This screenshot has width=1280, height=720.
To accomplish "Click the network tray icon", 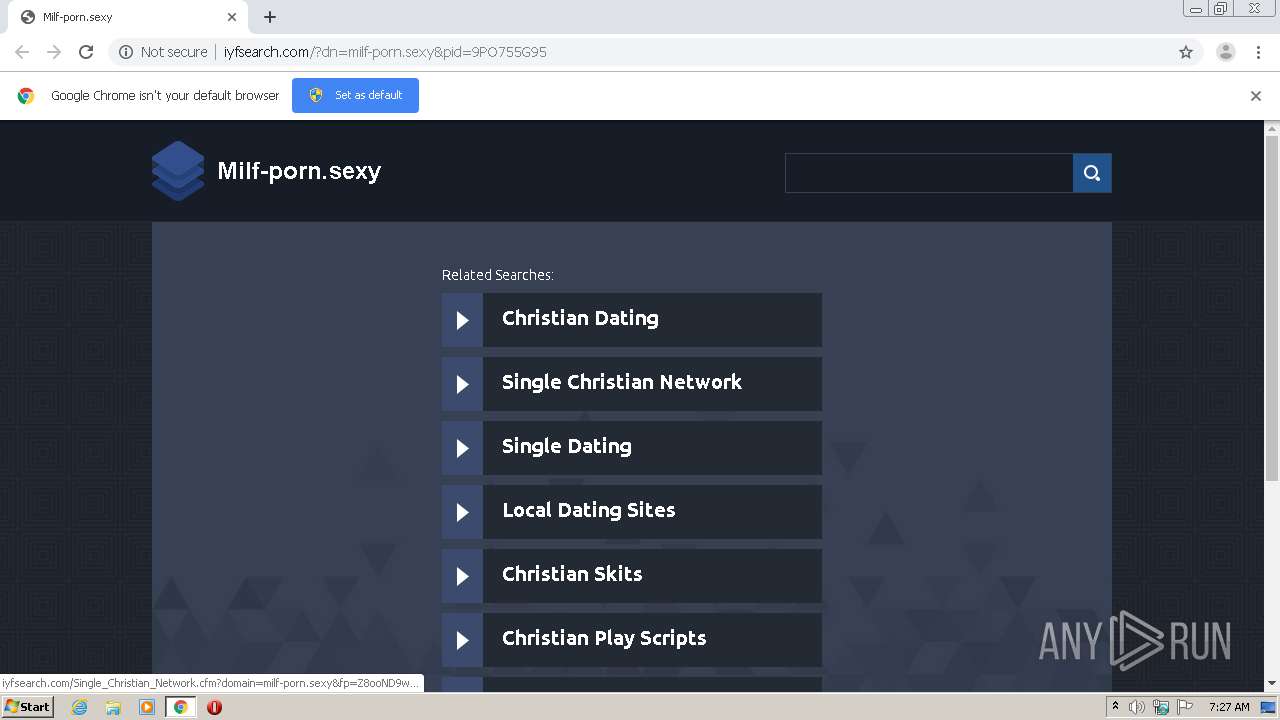I will tap(1161, 707).
